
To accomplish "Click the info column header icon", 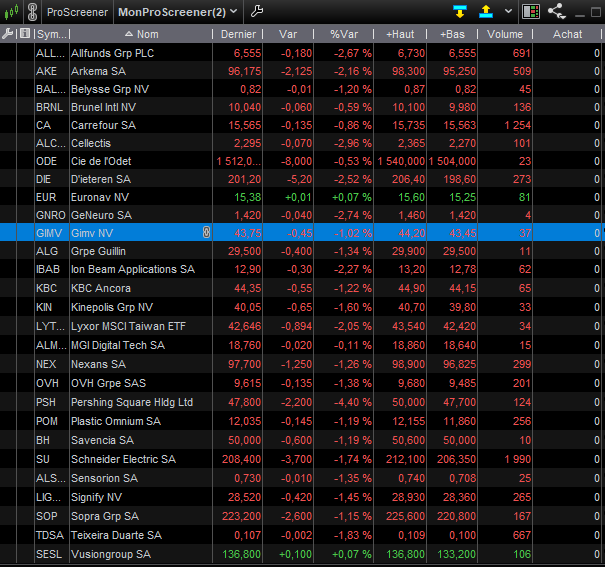I will [25, 34].
